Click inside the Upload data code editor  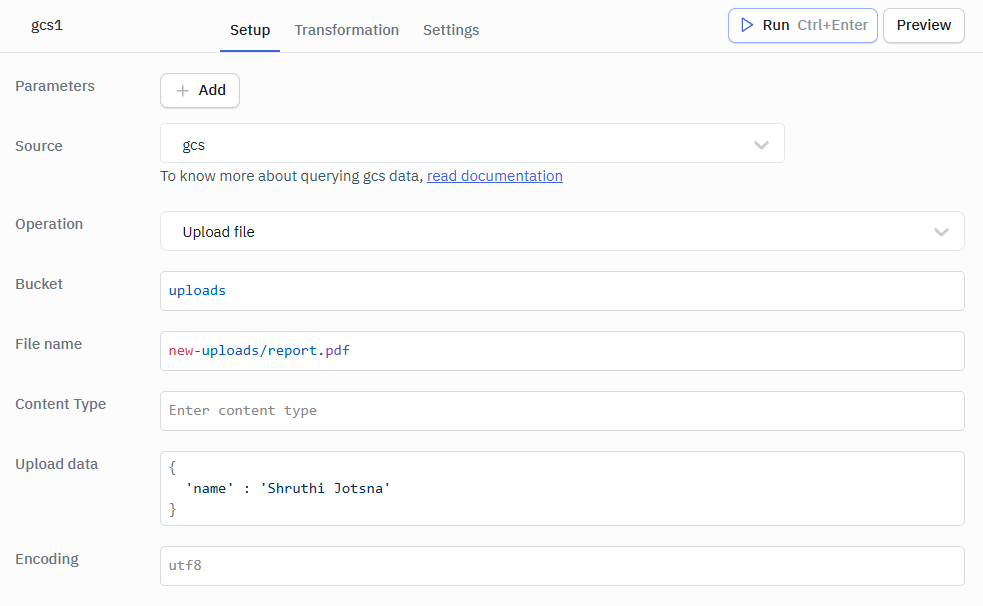[x=560, y=488]
